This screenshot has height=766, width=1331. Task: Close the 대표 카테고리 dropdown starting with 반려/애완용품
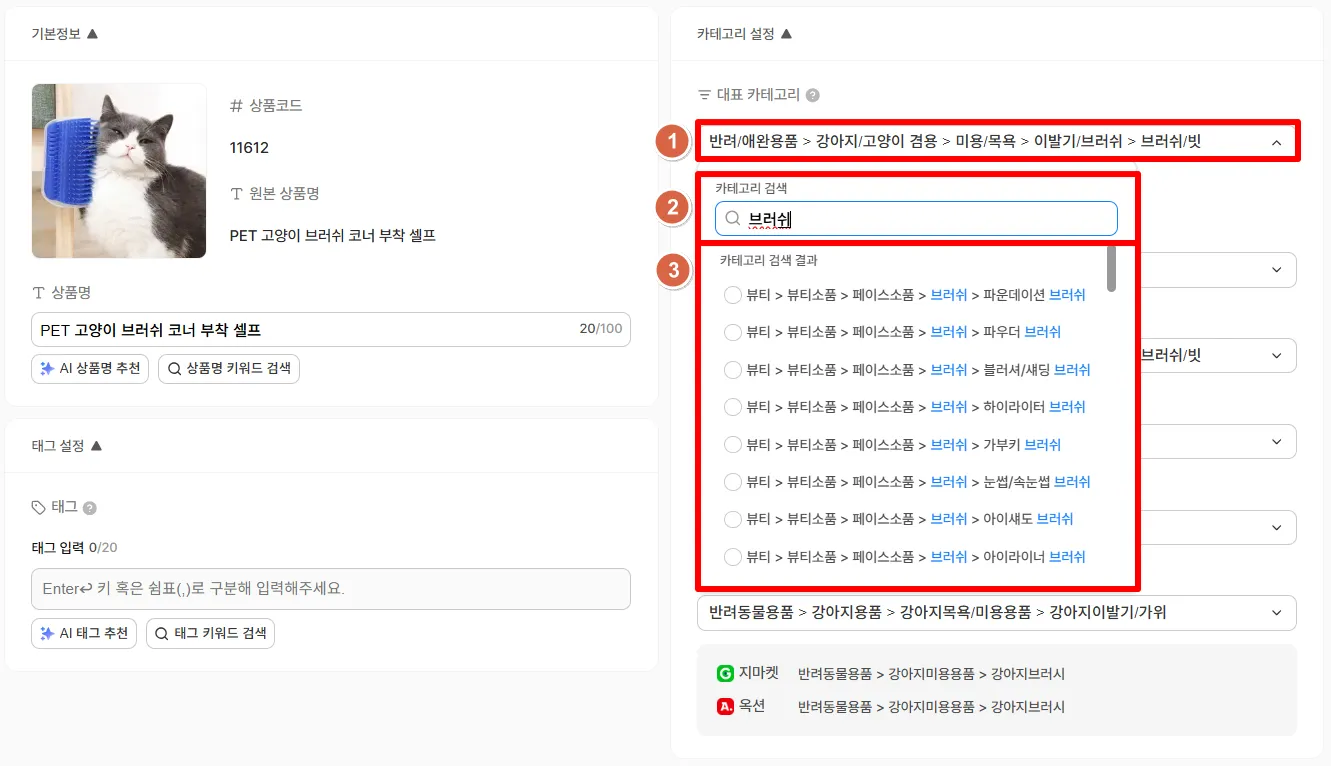point(996,142)
